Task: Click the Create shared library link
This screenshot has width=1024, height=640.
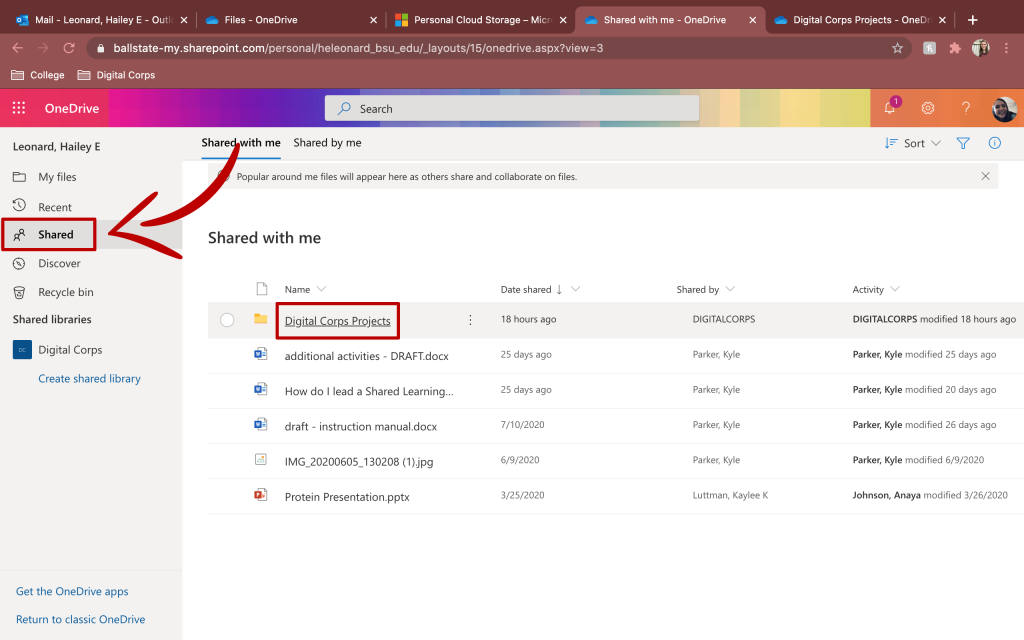Action: pos(89,378)
